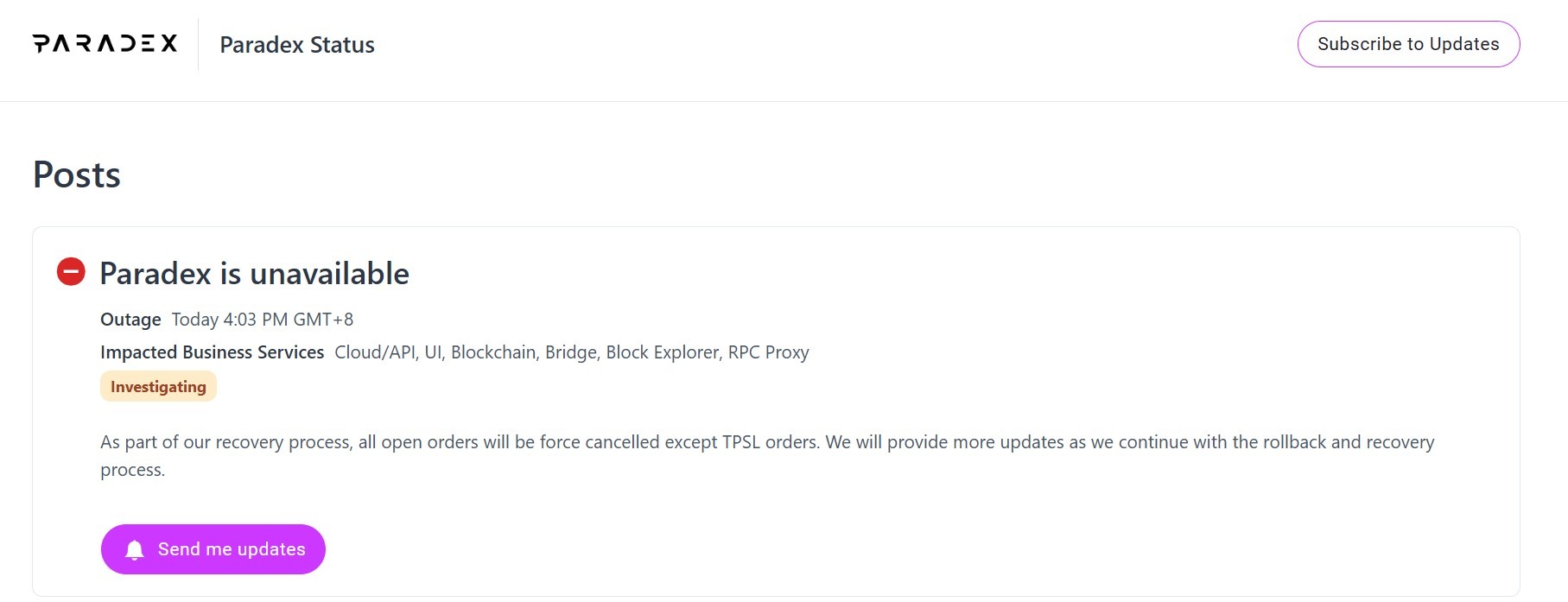Click Cloud/API in the impacted services
The width and height of the screenshot is (1568, 602).
tap(374, 352)
